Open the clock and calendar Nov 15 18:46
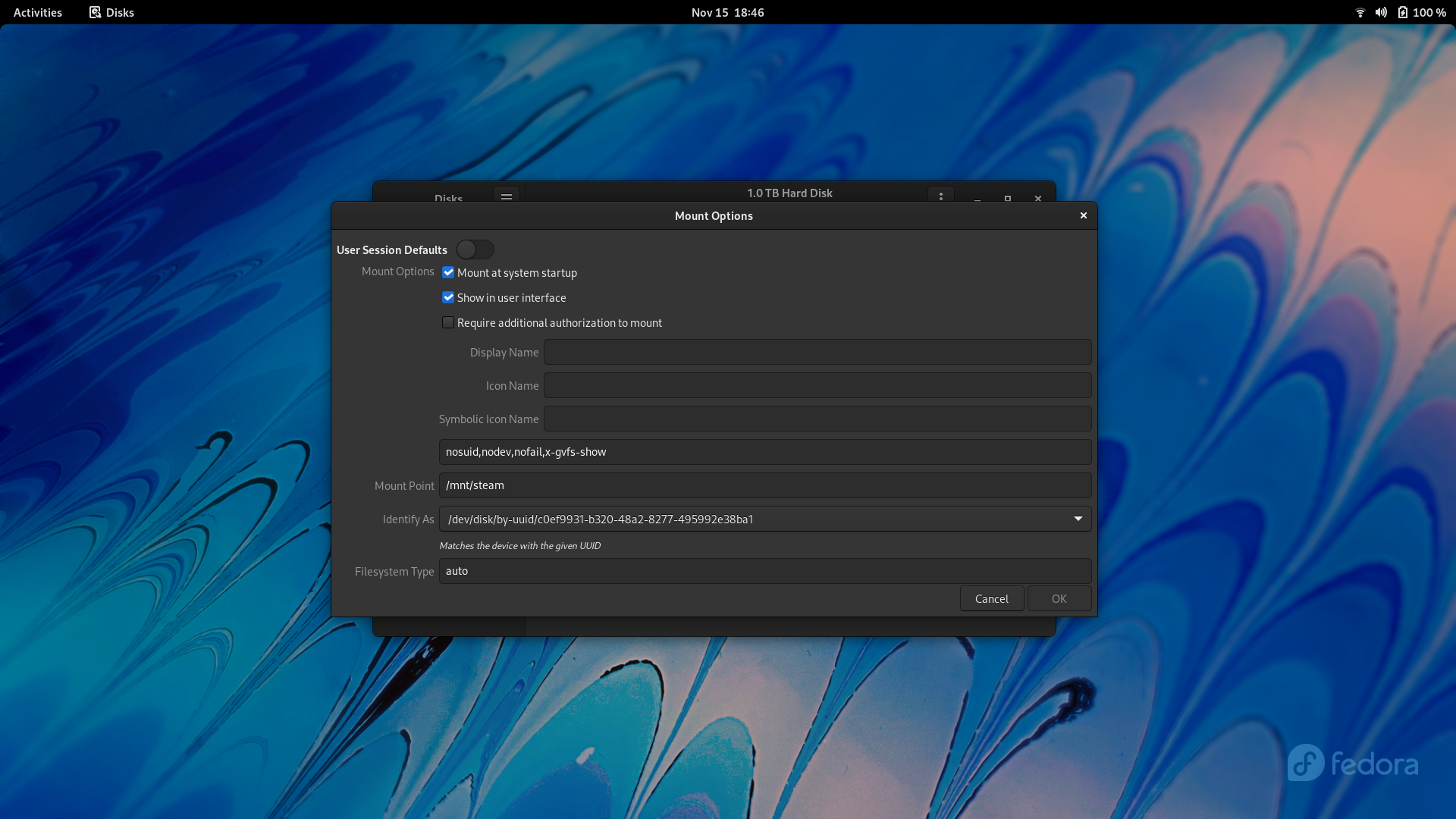This screenshot has width=1456, height=819. pos(728,12)
